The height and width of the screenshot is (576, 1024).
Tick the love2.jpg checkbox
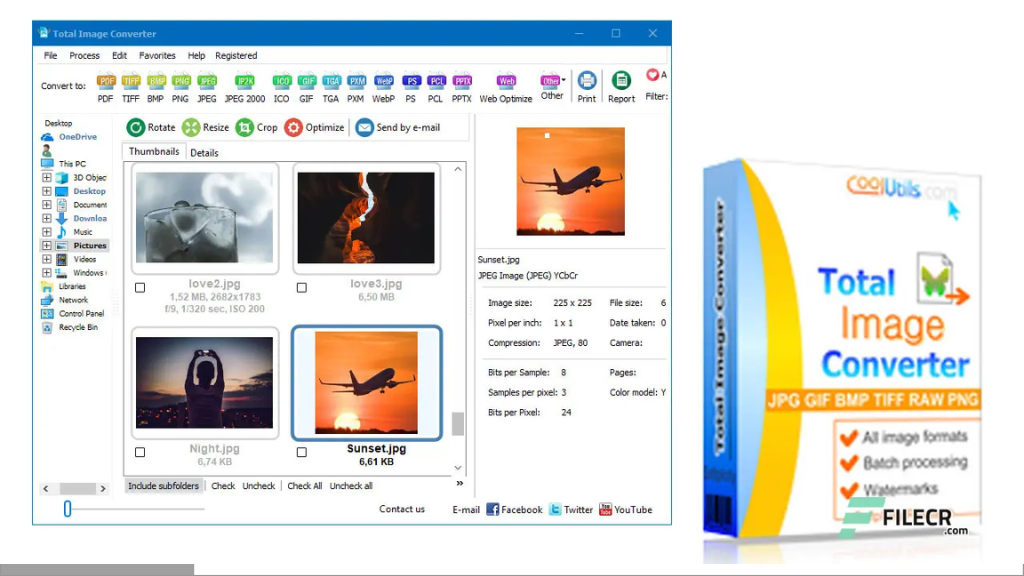coord(140,287)
